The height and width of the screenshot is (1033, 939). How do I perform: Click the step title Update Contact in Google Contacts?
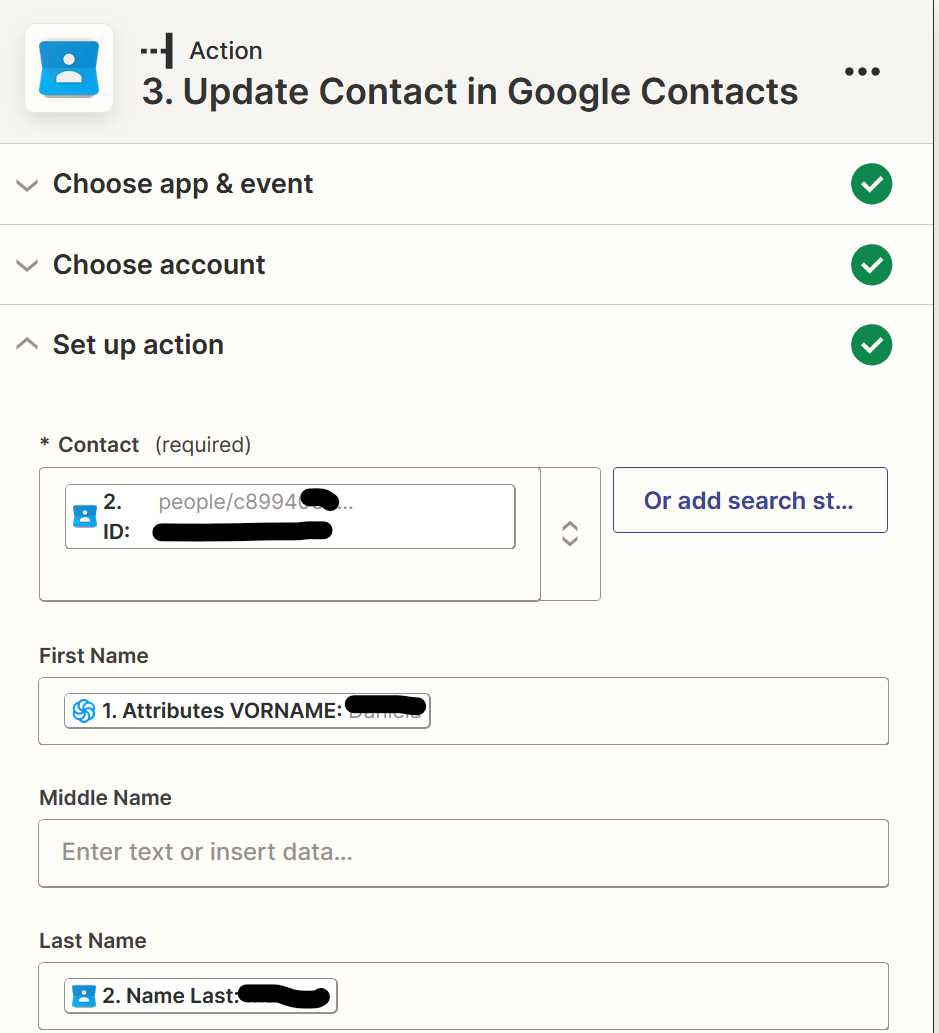tap(470, 91)
